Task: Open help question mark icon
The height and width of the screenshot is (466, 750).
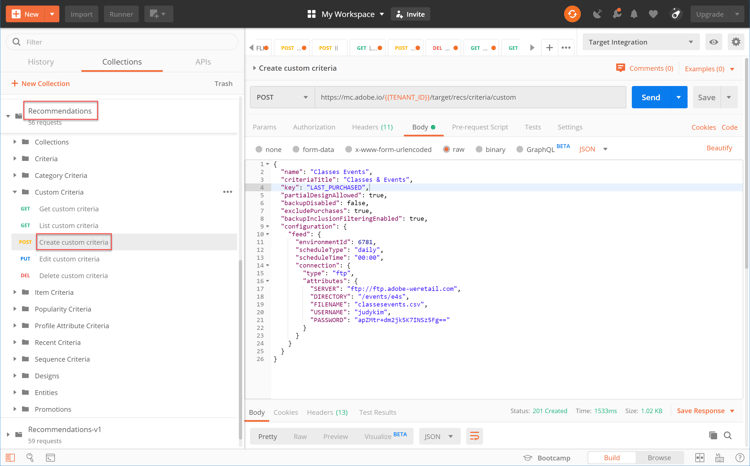Action: (739, 457)
